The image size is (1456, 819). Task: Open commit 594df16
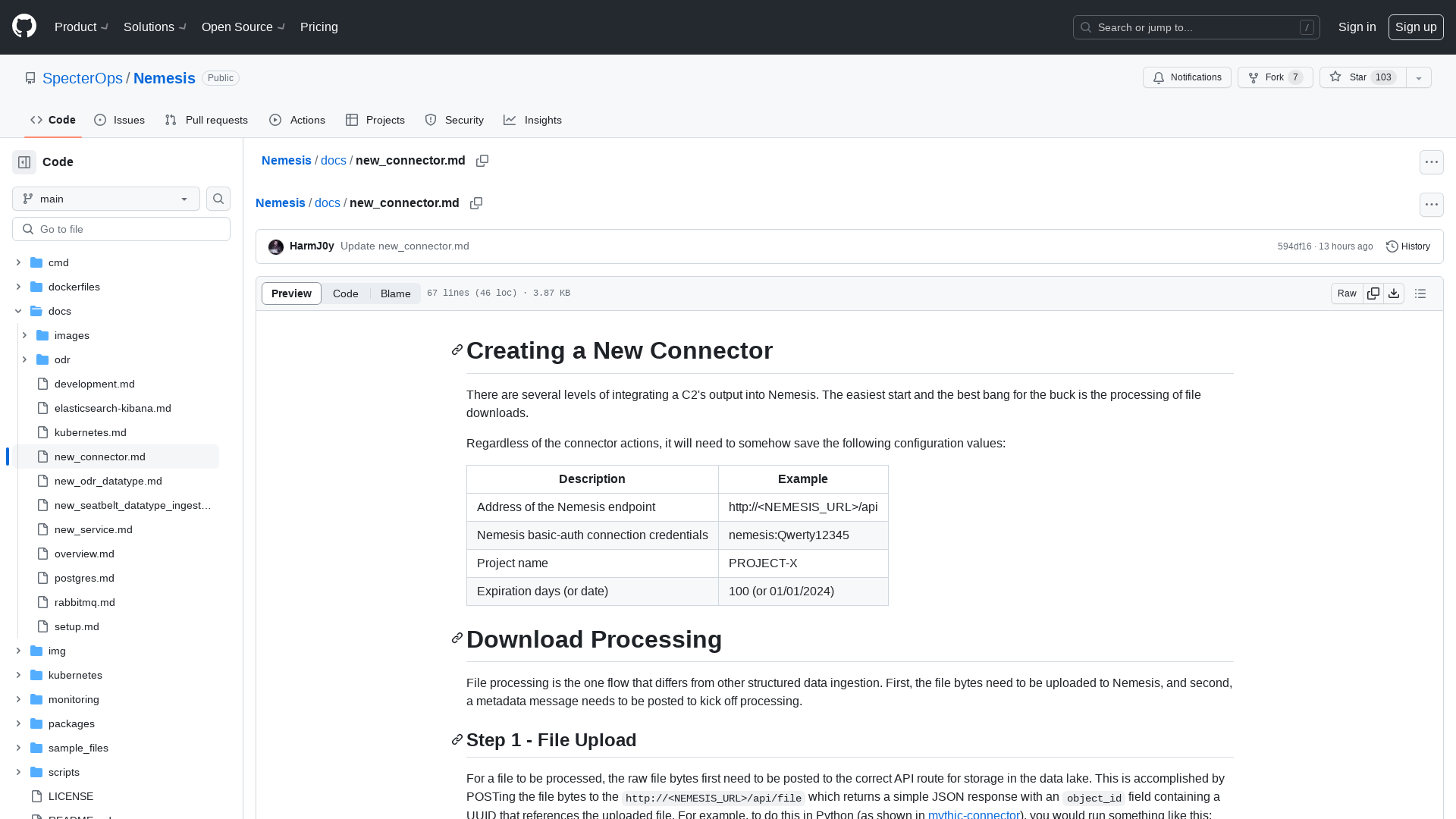1294,246
